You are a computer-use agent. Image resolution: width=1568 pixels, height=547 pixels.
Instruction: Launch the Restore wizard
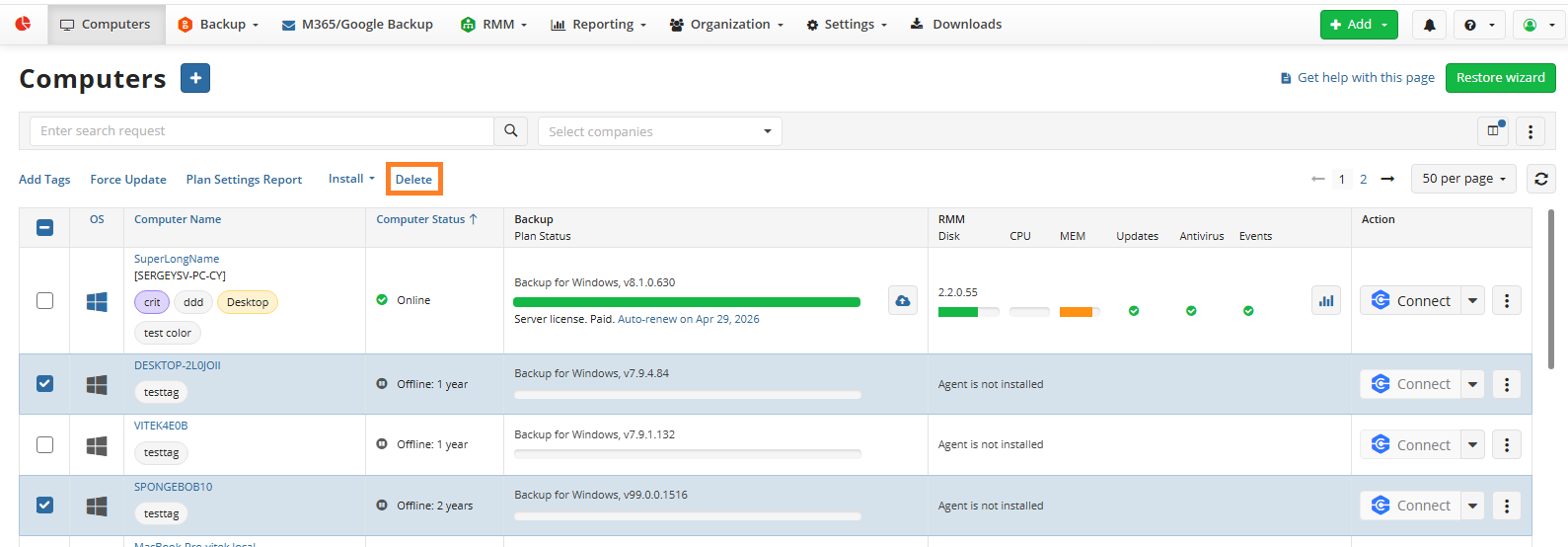click(1500, 78)
